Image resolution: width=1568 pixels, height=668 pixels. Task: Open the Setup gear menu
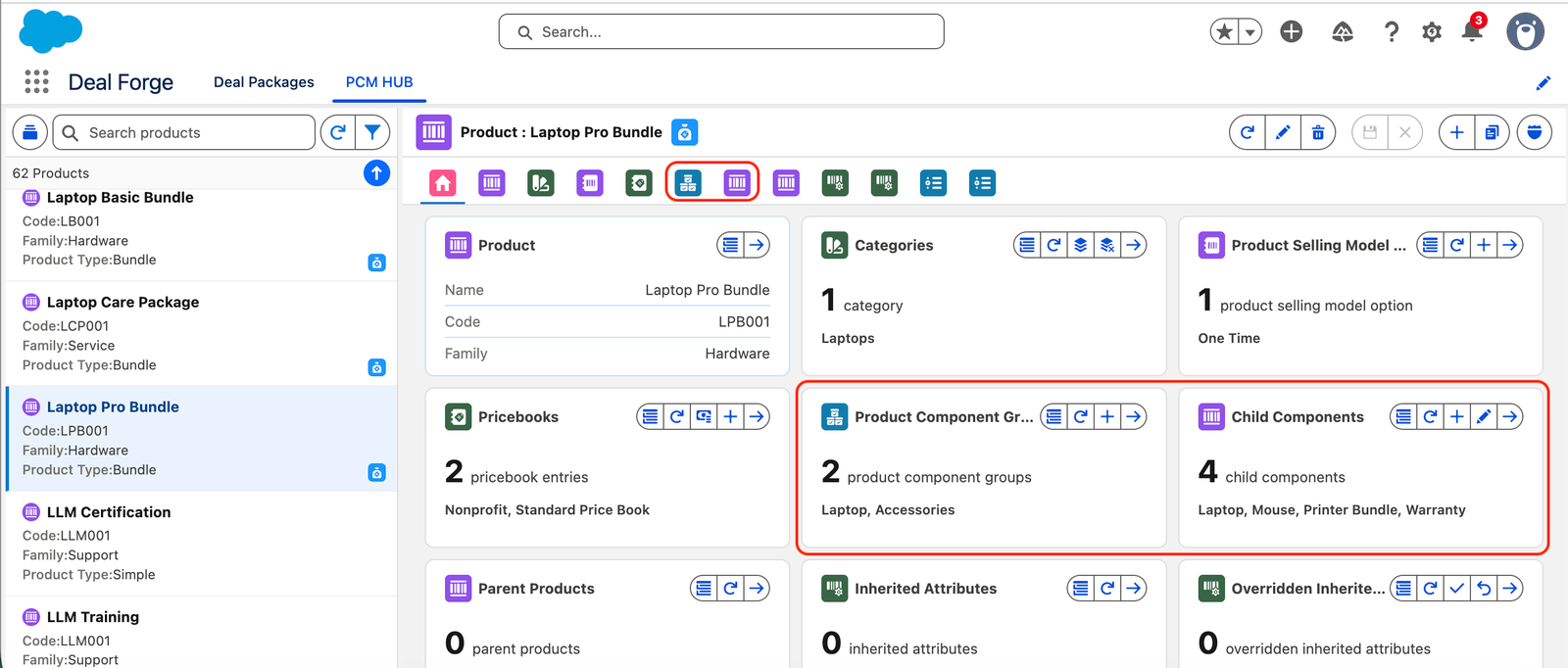pyautogui.click(x=1432, y=32)
